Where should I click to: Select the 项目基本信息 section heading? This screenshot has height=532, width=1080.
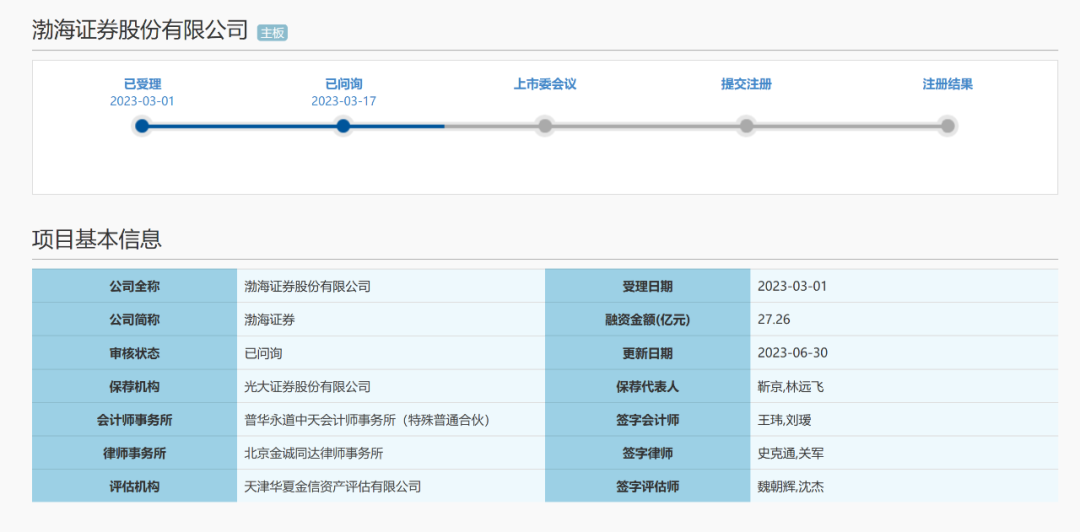click(97, 239)
